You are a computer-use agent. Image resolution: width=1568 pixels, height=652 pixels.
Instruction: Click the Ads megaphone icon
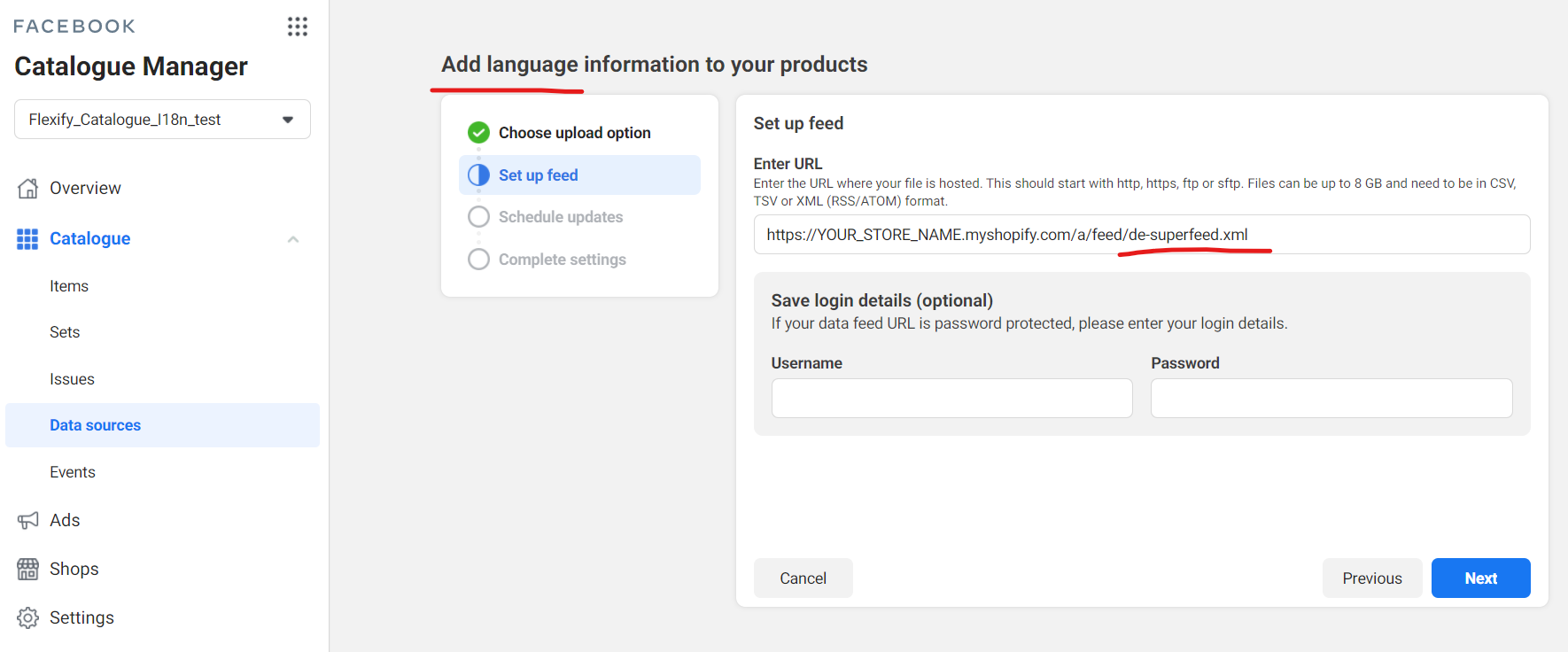click(x=28, y=520)
